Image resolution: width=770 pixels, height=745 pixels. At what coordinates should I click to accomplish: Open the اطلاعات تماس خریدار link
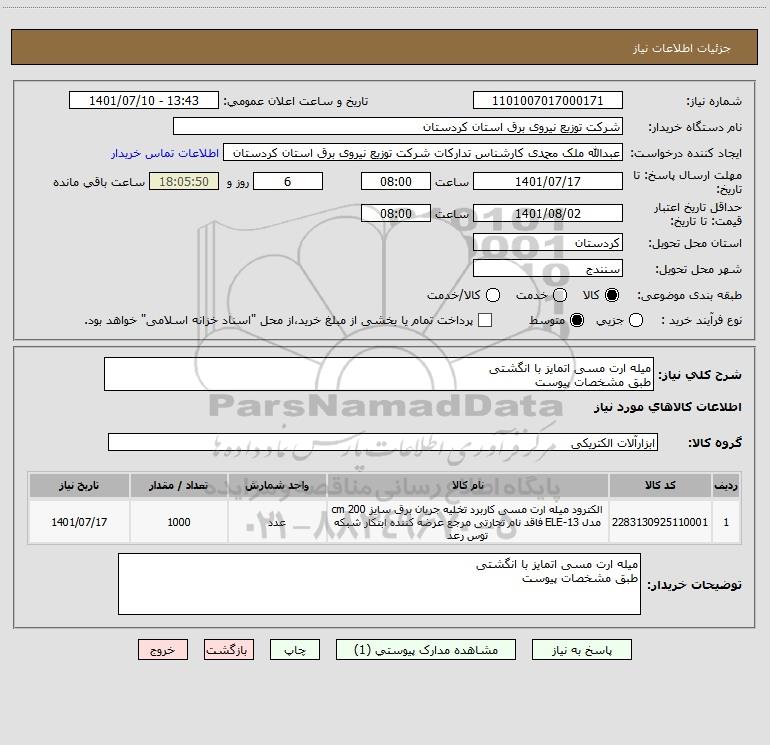(165, 153)
